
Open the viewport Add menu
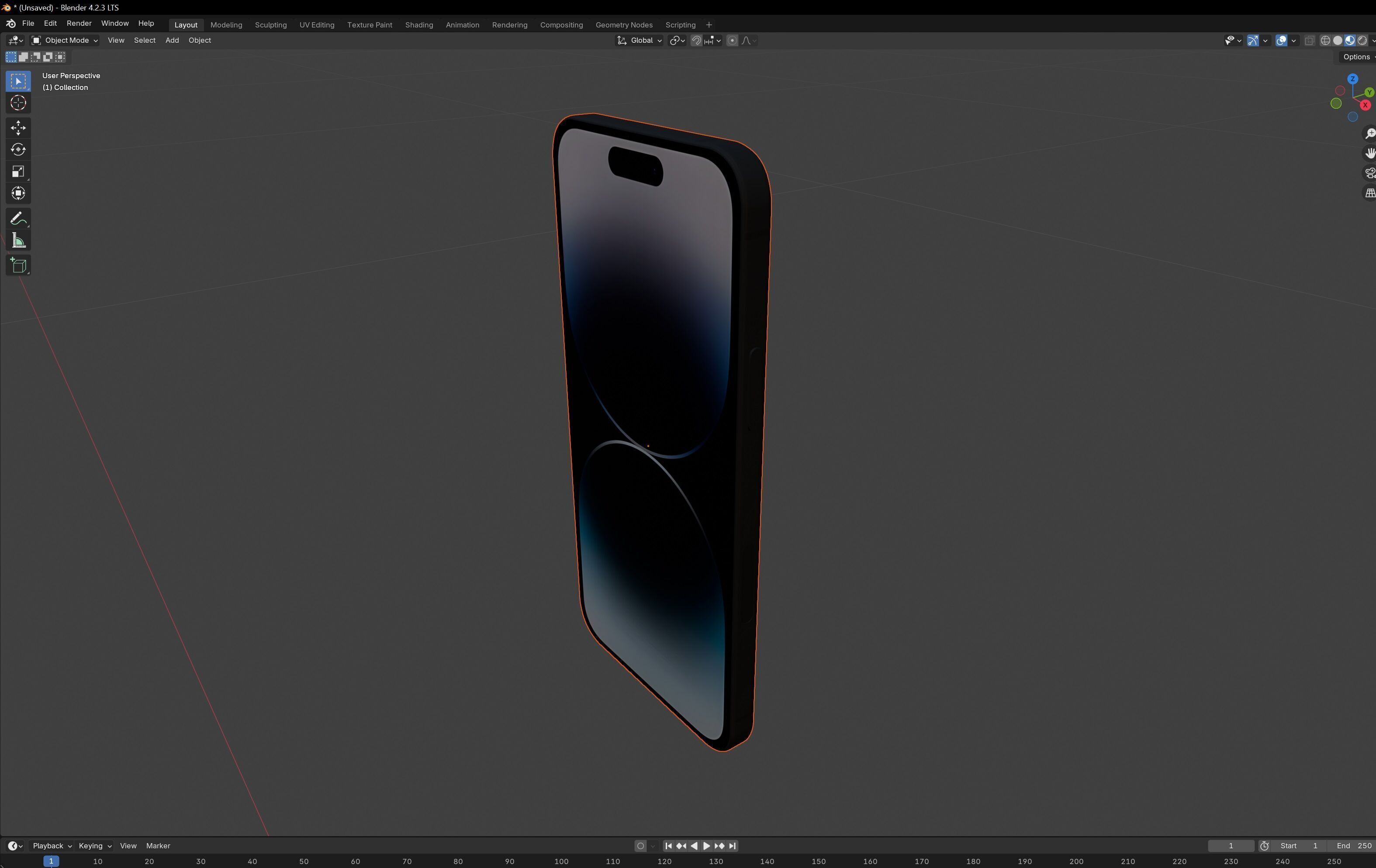(172, 41)
